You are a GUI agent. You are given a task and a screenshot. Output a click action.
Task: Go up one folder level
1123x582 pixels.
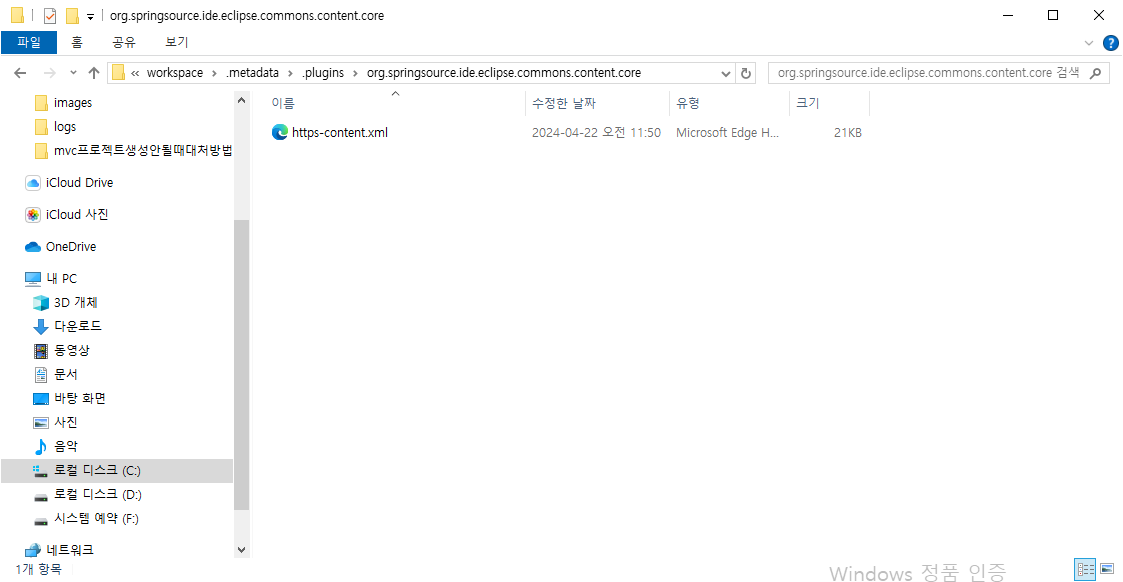[x=94, y=73]
